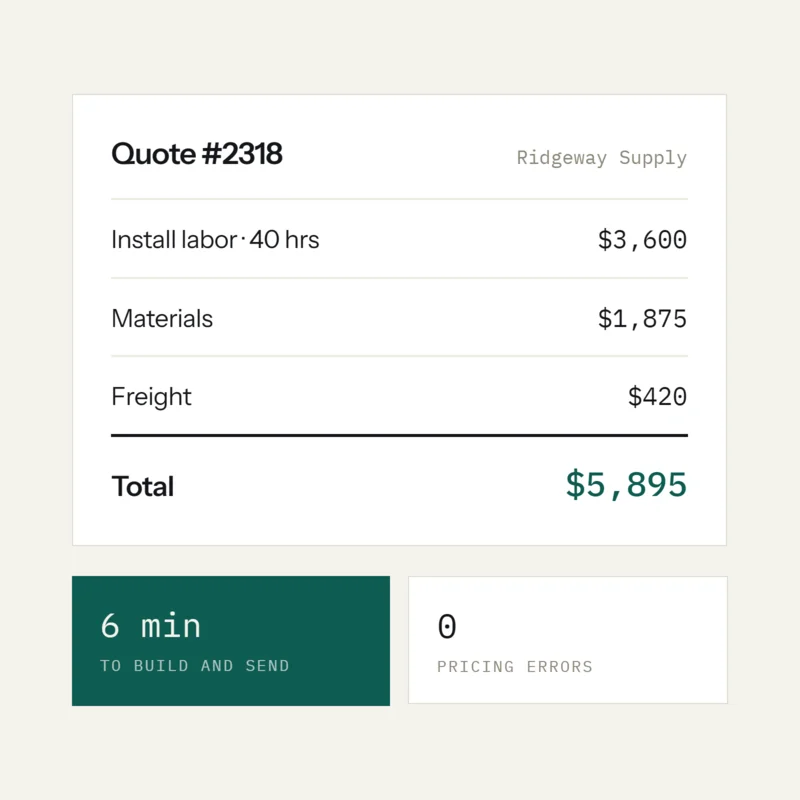Click the thick divider above Total

click(x=399, y=435)
